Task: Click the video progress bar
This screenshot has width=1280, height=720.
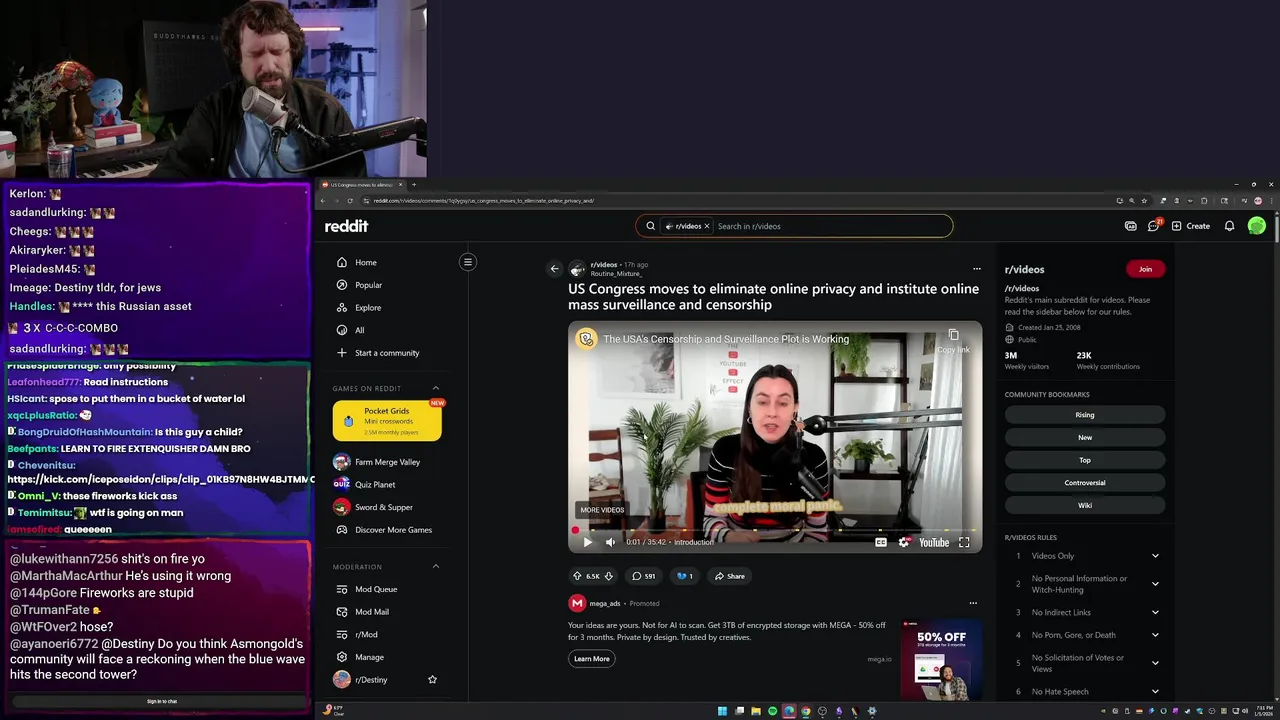Action: click(775, 530)
